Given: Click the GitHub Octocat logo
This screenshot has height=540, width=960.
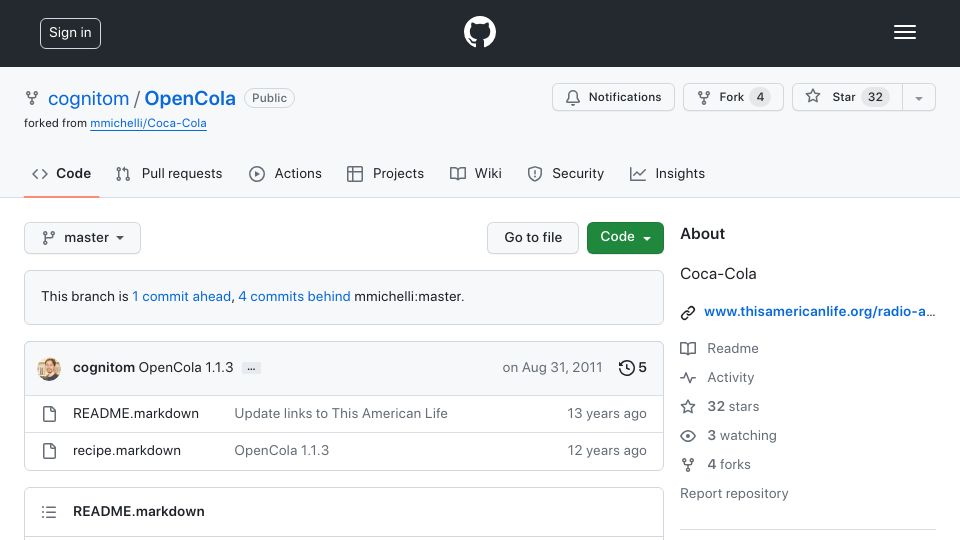Looking at the screenshot, I should coord(479,32).
